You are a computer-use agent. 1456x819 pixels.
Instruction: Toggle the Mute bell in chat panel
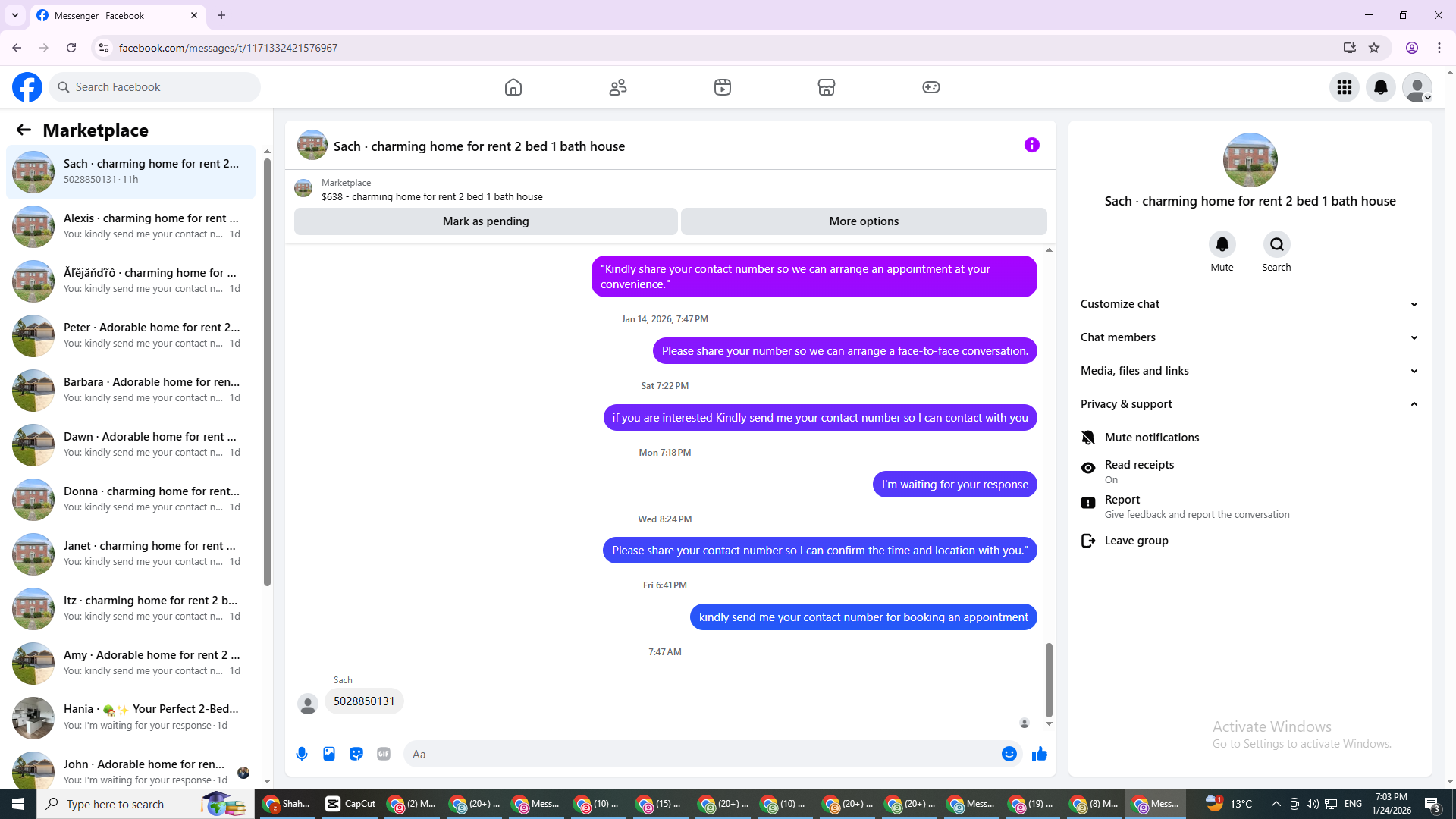[x=1222, y=244]
